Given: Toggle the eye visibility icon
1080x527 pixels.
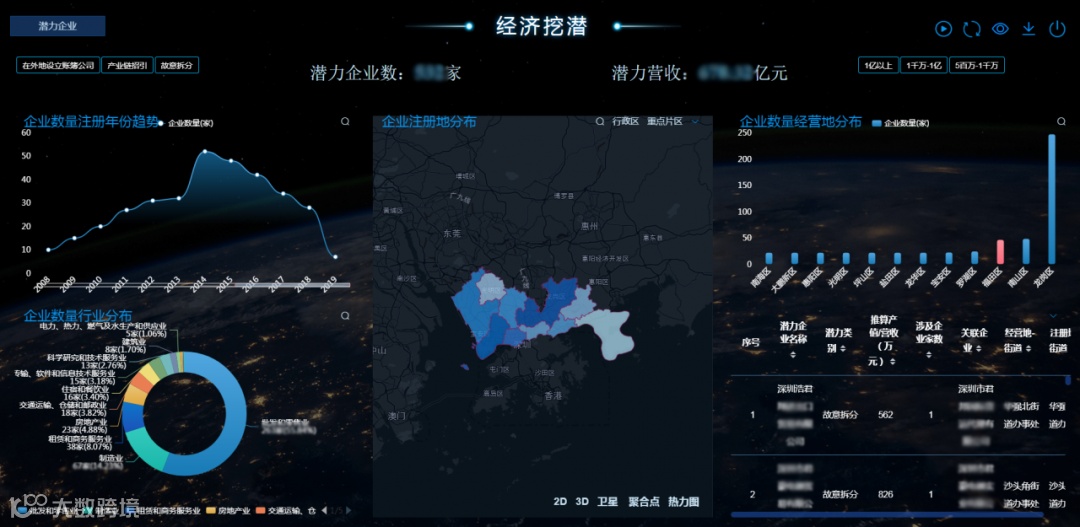Looking at the screenshot, I should tap(1000, 29).
